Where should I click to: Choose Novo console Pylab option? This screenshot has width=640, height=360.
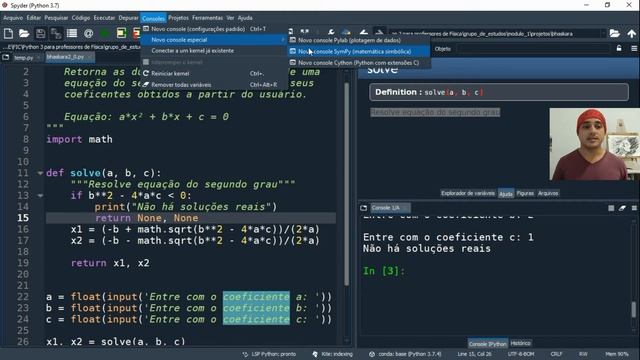[x=359, y=40]
